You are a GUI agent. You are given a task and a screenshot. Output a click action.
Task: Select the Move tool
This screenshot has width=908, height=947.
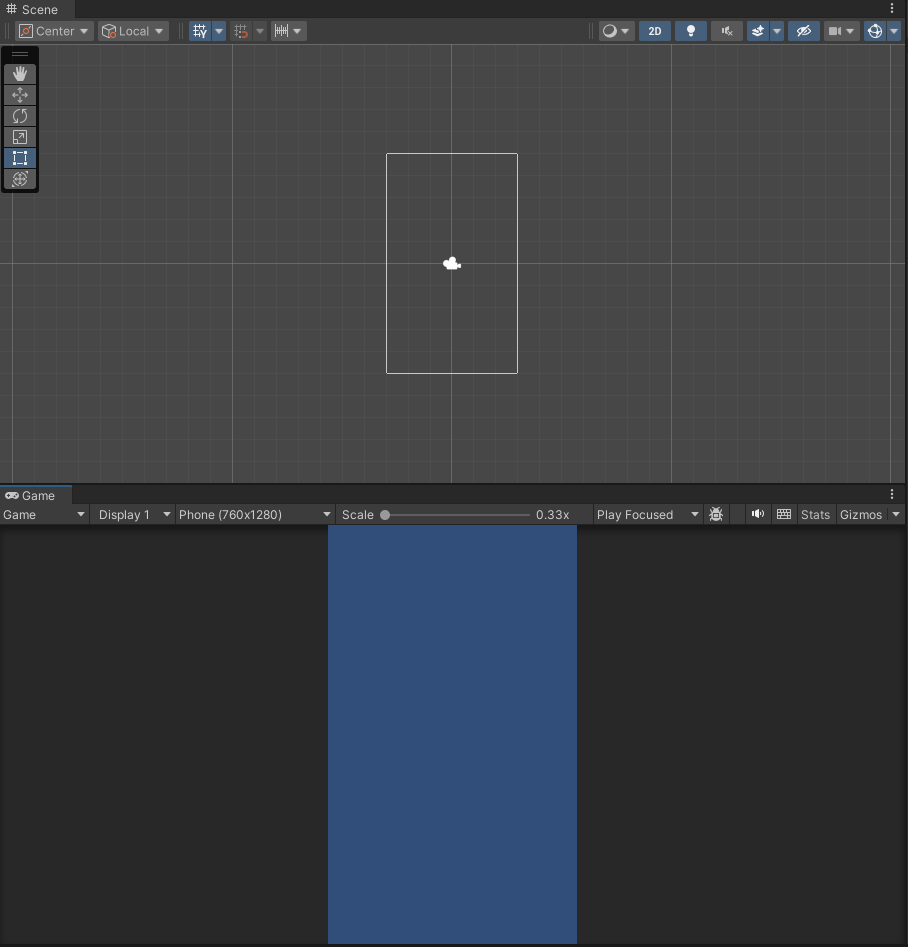pos(20,95)
